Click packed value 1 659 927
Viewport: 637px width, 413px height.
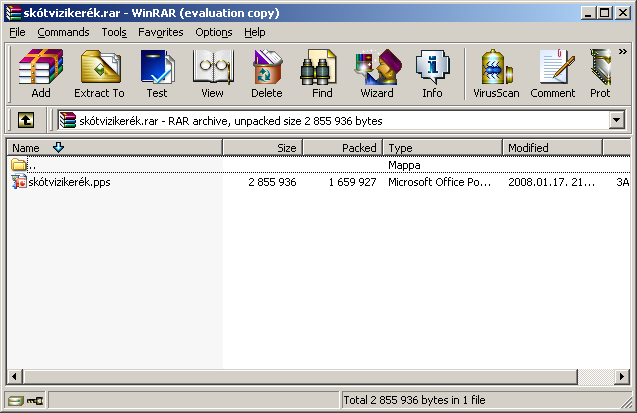(352, 182)
